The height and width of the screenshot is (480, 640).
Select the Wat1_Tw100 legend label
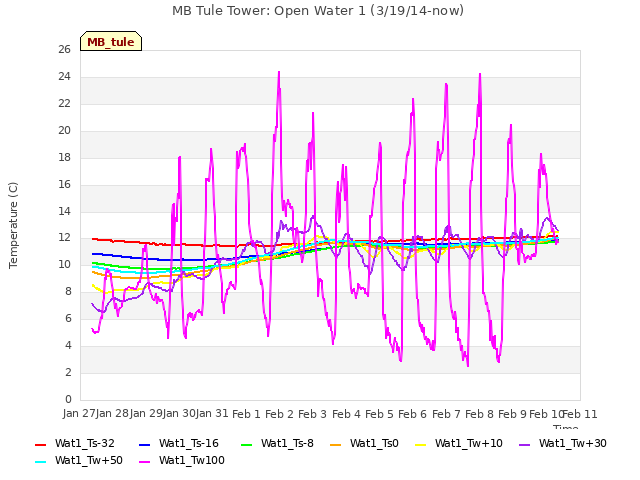[x=192, y=461]
